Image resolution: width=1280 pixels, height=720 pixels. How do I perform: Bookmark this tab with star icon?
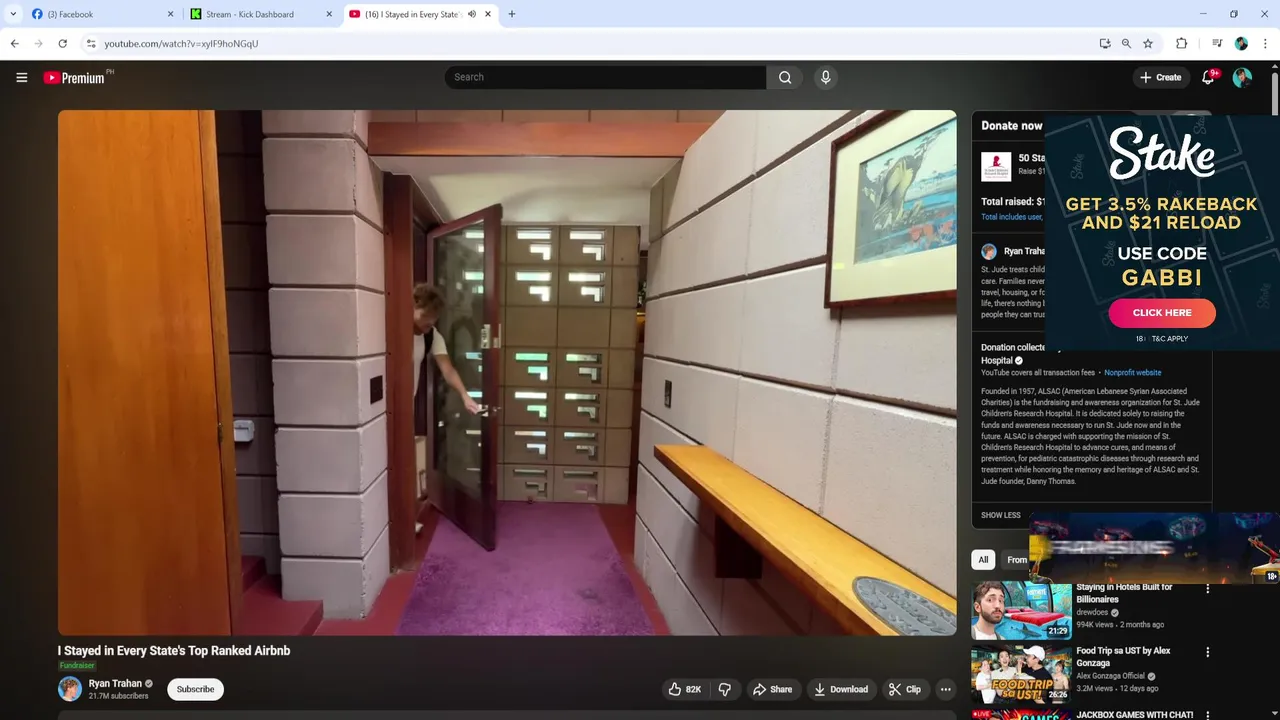(1148, 43)
